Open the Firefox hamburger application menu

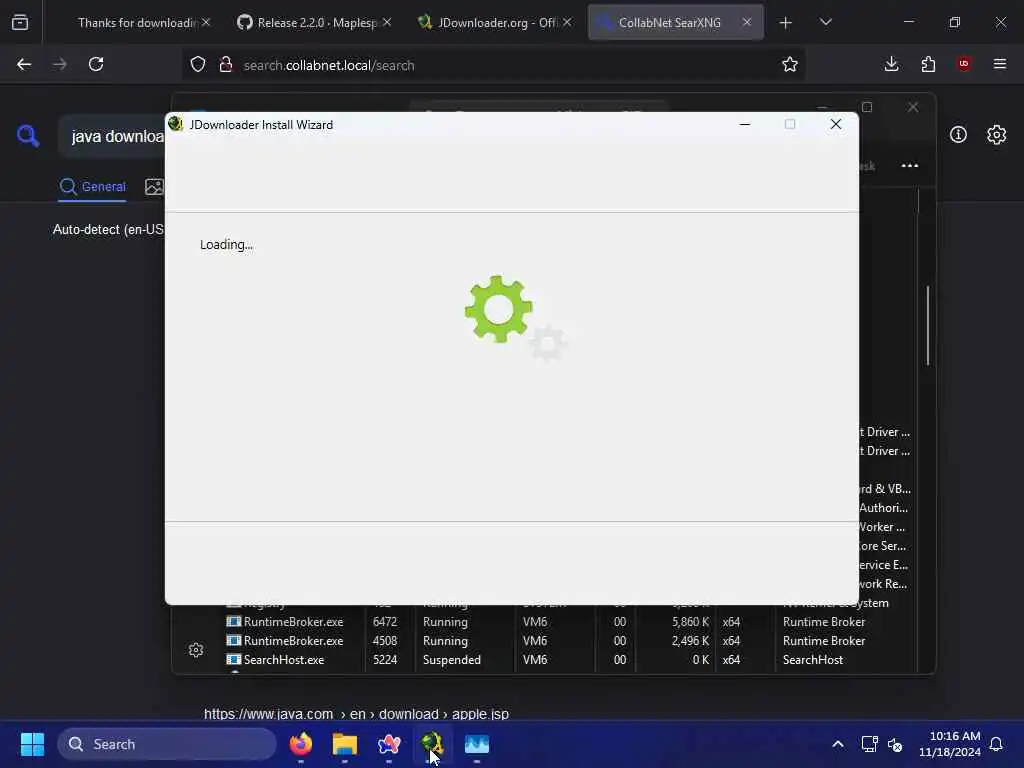(1000, 64)
